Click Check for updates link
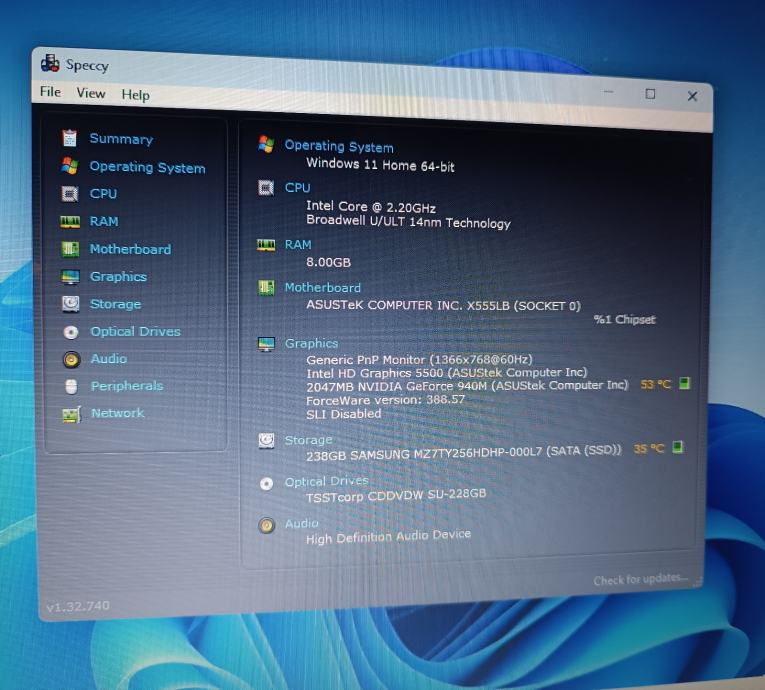The image size is (765, 690). pyautogui.click(x=641, y=579)
